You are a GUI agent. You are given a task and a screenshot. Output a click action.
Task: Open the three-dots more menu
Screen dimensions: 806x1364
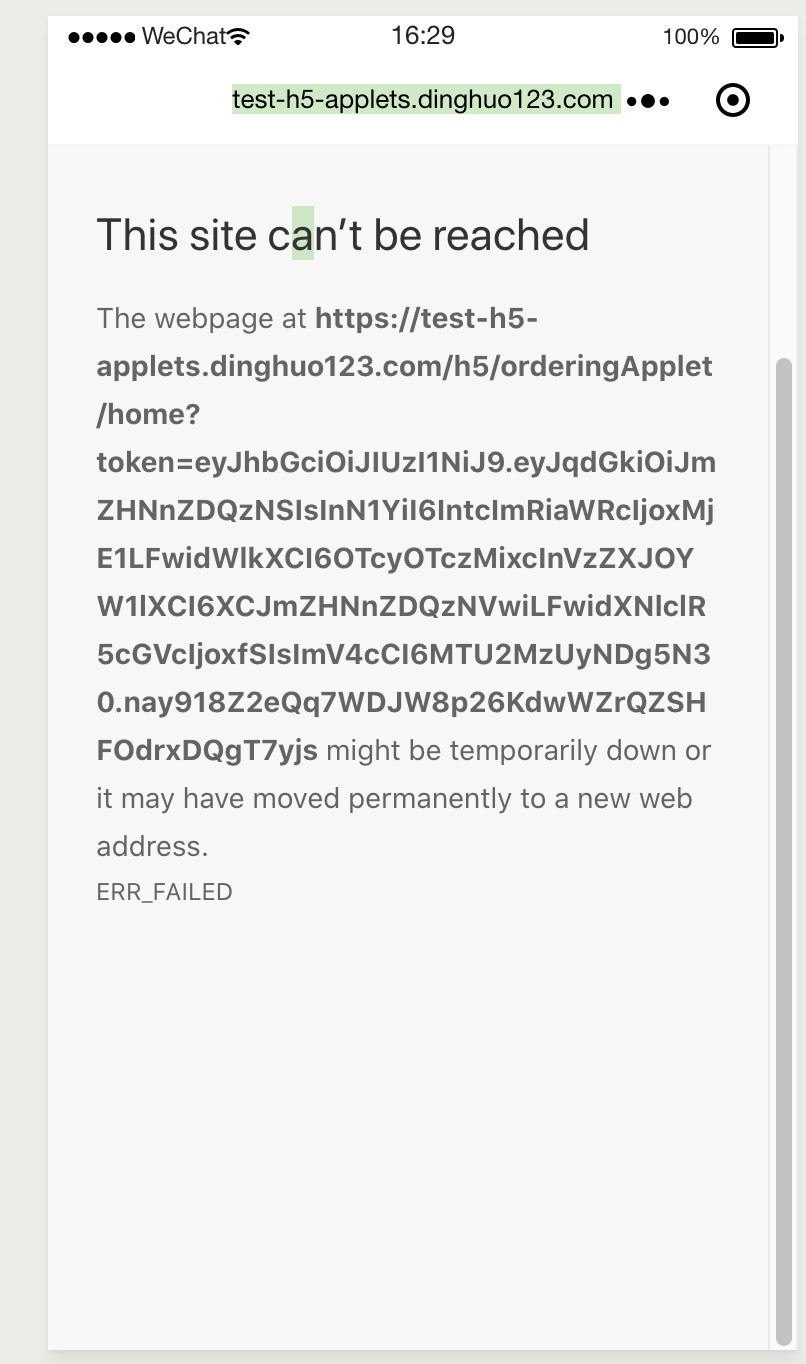pyautogui.click(x=648, y=101)
